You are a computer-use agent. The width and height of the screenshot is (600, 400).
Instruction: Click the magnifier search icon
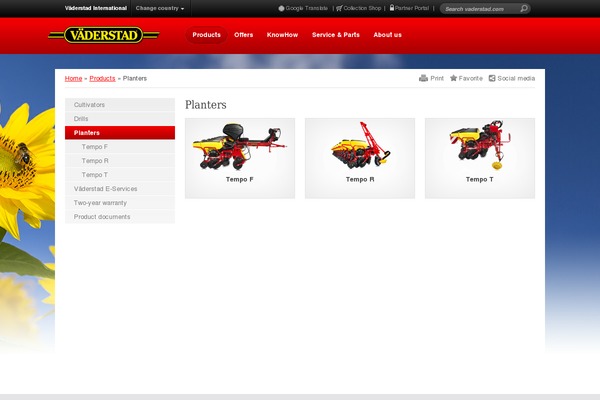[x=524, y=8]
